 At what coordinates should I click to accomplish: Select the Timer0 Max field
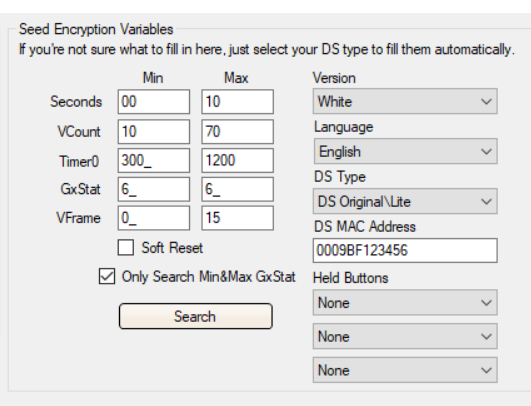[237, 160]
